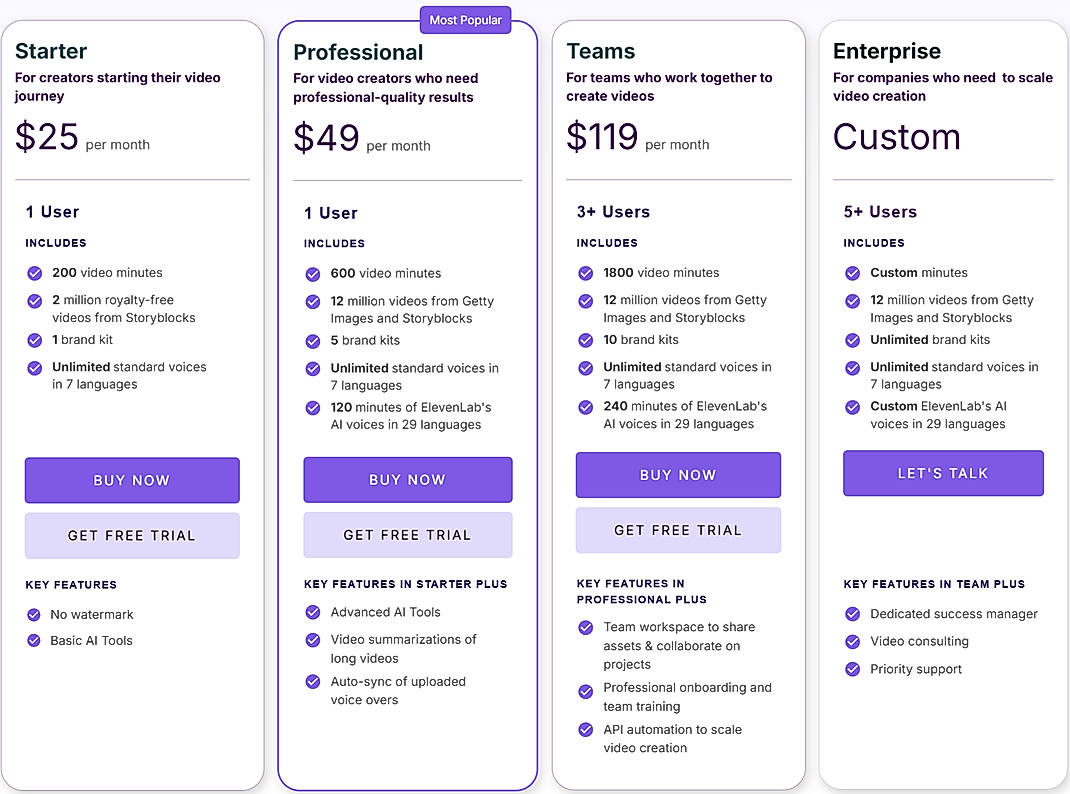Click the Most Popular badge
Screen dimensions: 1070x794
(x=465, y=19)
